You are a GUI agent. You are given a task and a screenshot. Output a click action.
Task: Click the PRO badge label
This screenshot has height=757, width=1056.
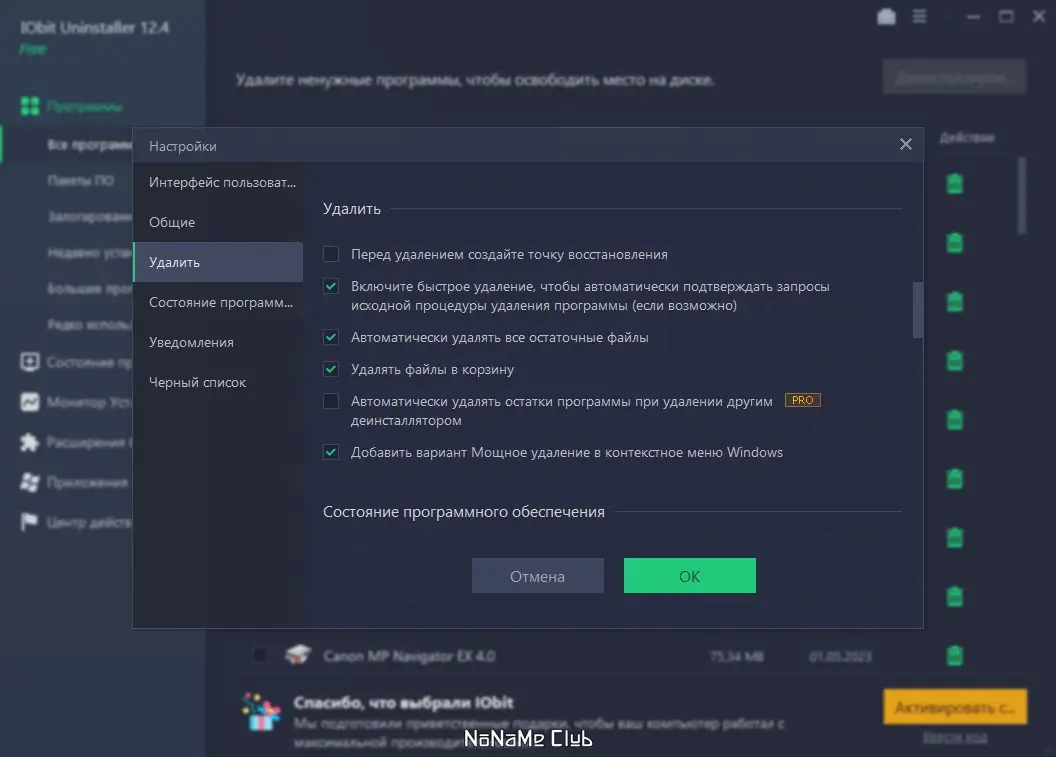[803, 400]
